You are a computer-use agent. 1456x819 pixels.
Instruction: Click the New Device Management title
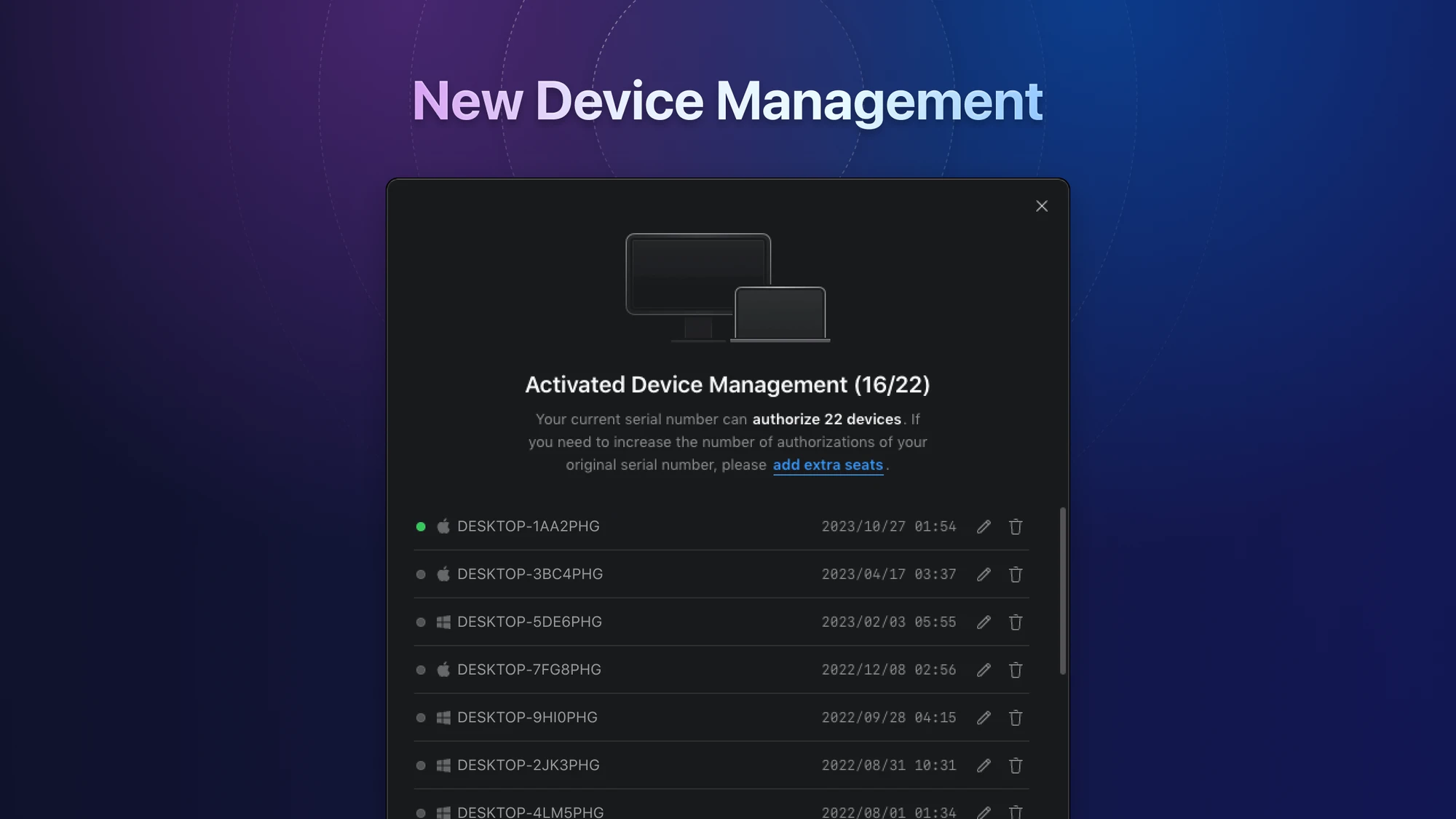pyautogui.click(x=728, y=101)
